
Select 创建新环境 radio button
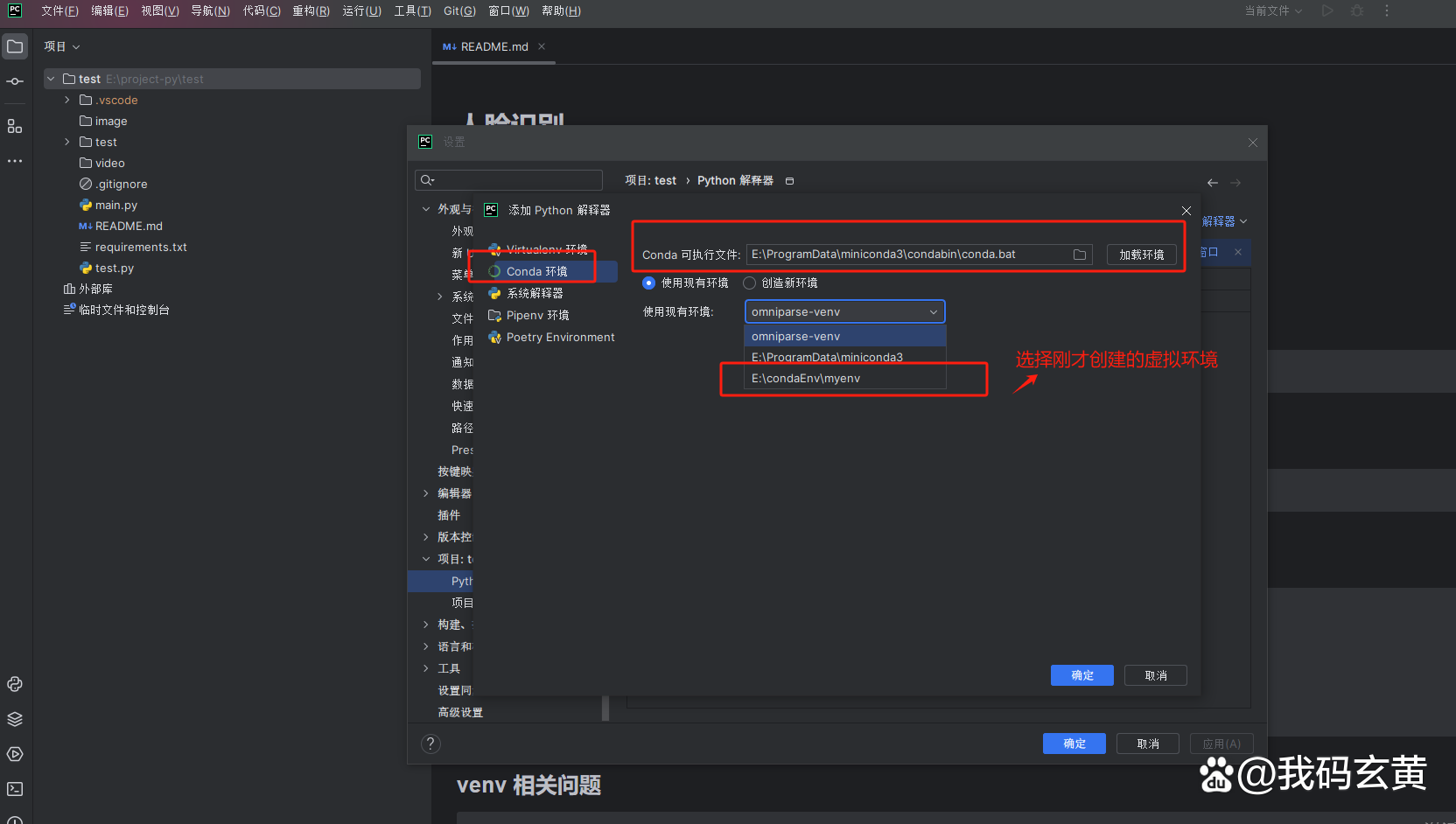coord(749,283)
